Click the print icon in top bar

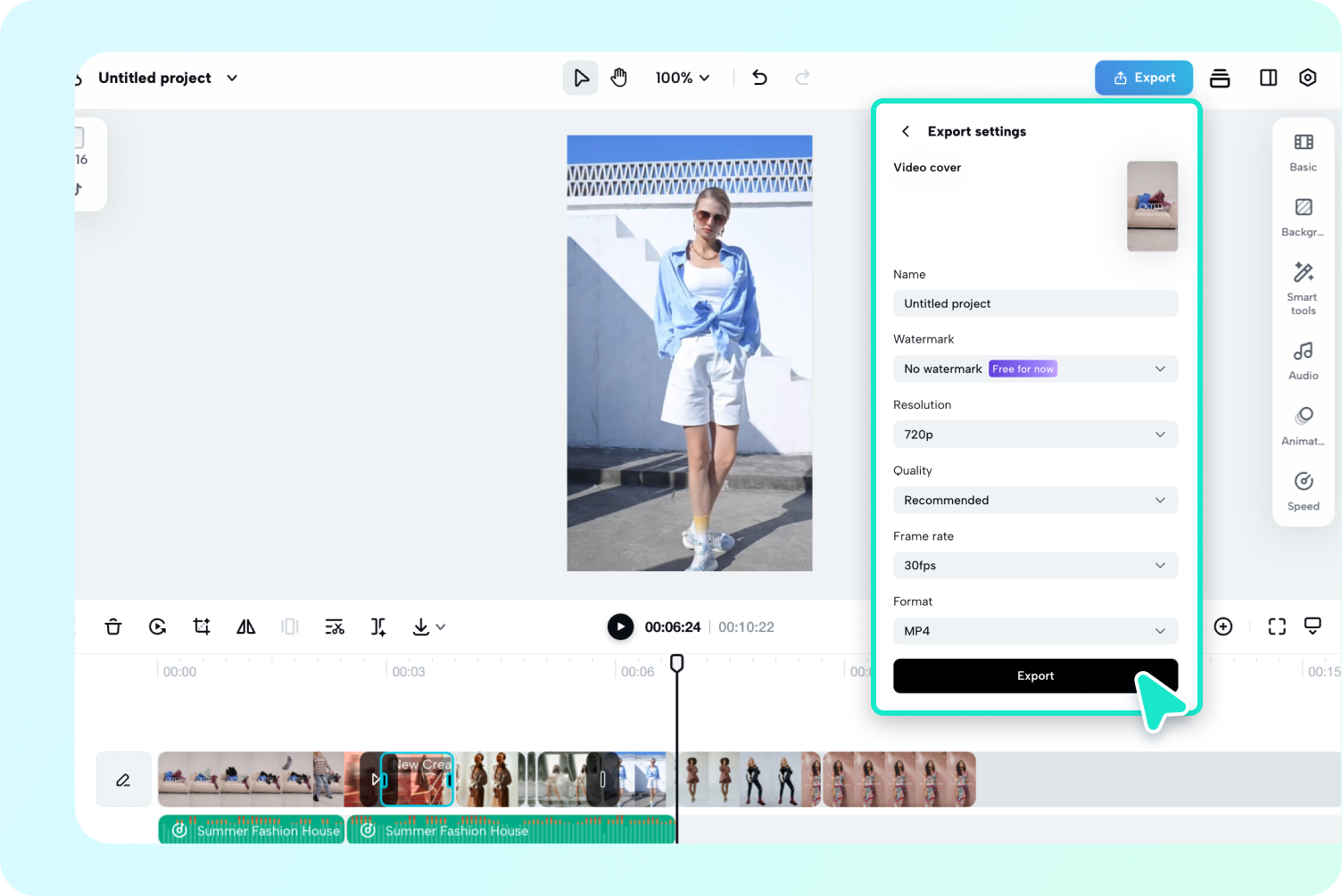point(1220,78)
